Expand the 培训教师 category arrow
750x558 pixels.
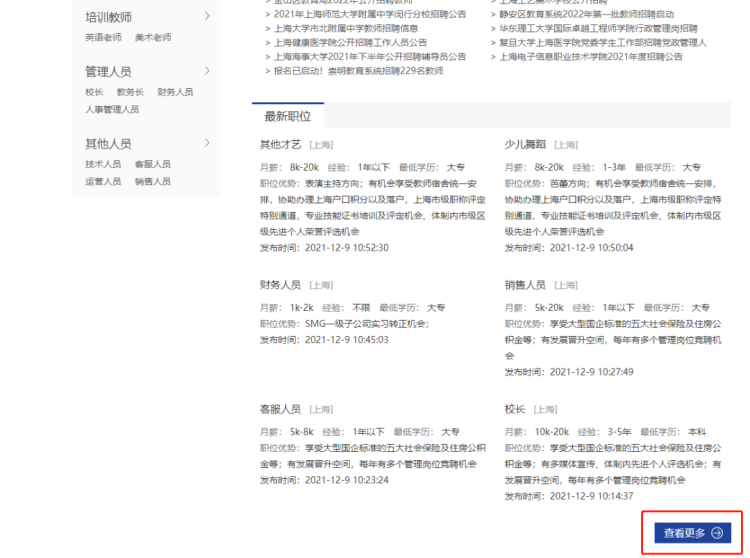click(207, 16)
